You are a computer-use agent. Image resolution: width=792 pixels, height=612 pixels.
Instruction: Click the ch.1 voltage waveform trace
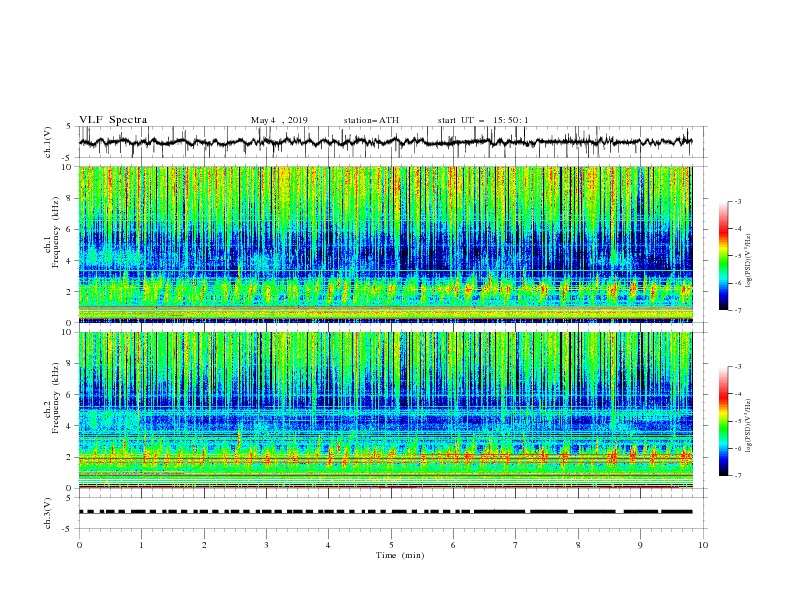click(x=385, y=142)
